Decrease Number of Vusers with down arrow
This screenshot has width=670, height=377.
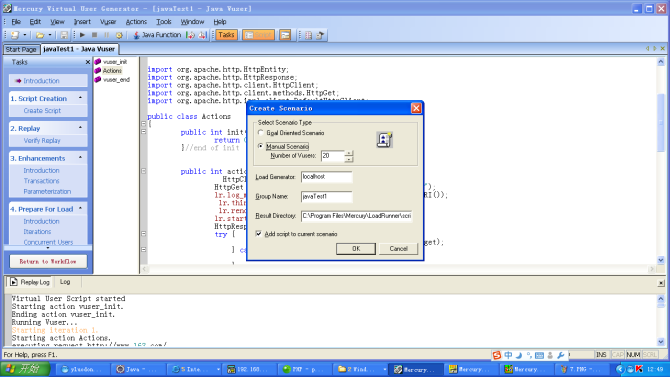tap(349, 159)
